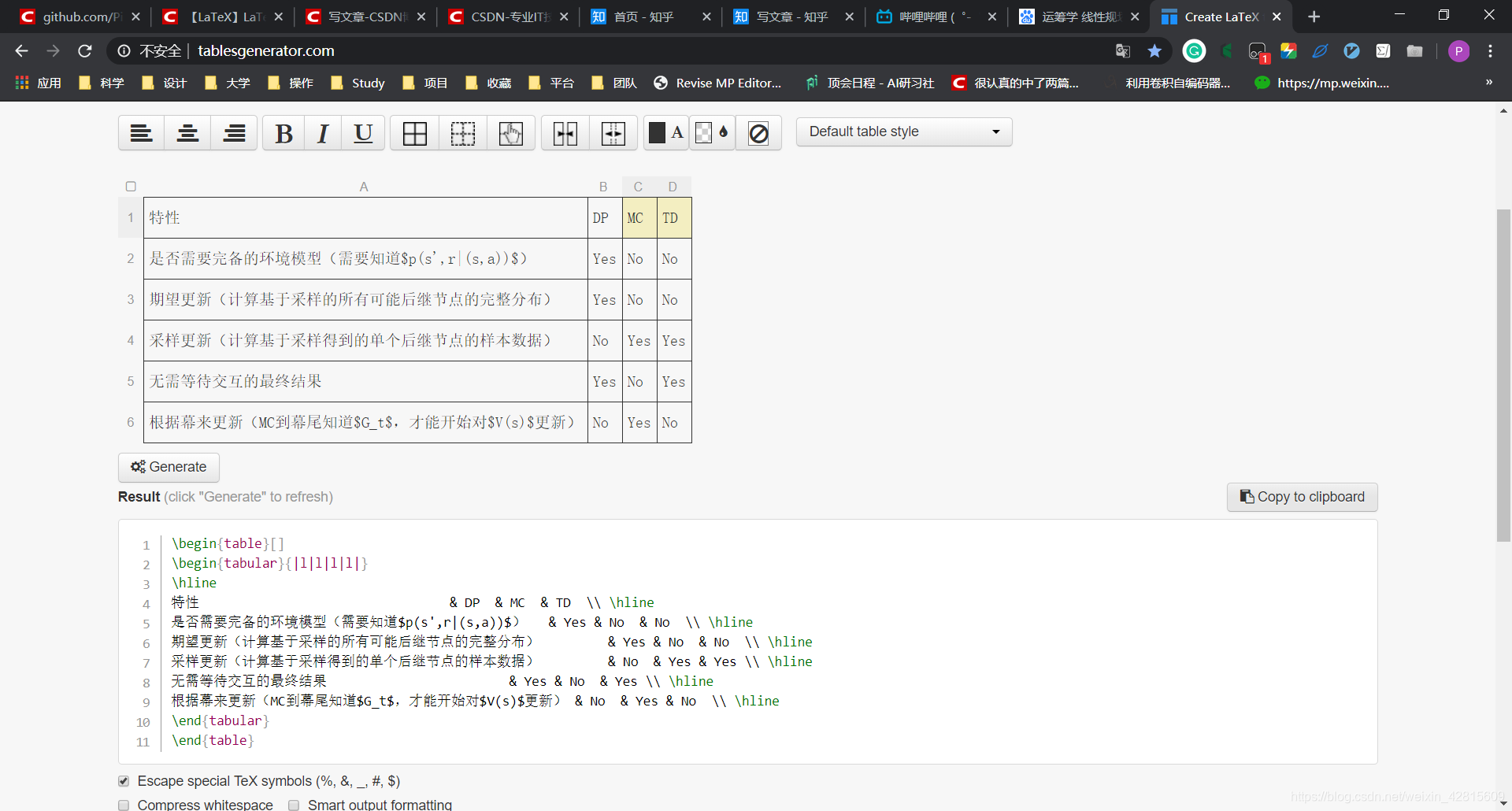
Task: Open the Study bookmark folder
Action: tap(358, 83)
